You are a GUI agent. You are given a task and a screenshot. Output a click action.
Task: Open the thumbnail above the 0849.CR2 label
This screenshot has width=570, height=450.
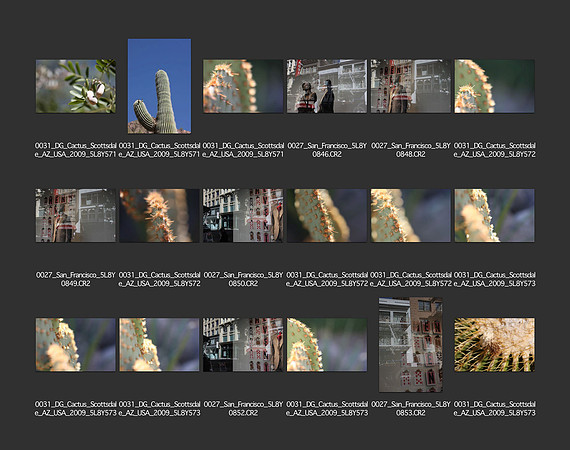[x=76, y=215]
